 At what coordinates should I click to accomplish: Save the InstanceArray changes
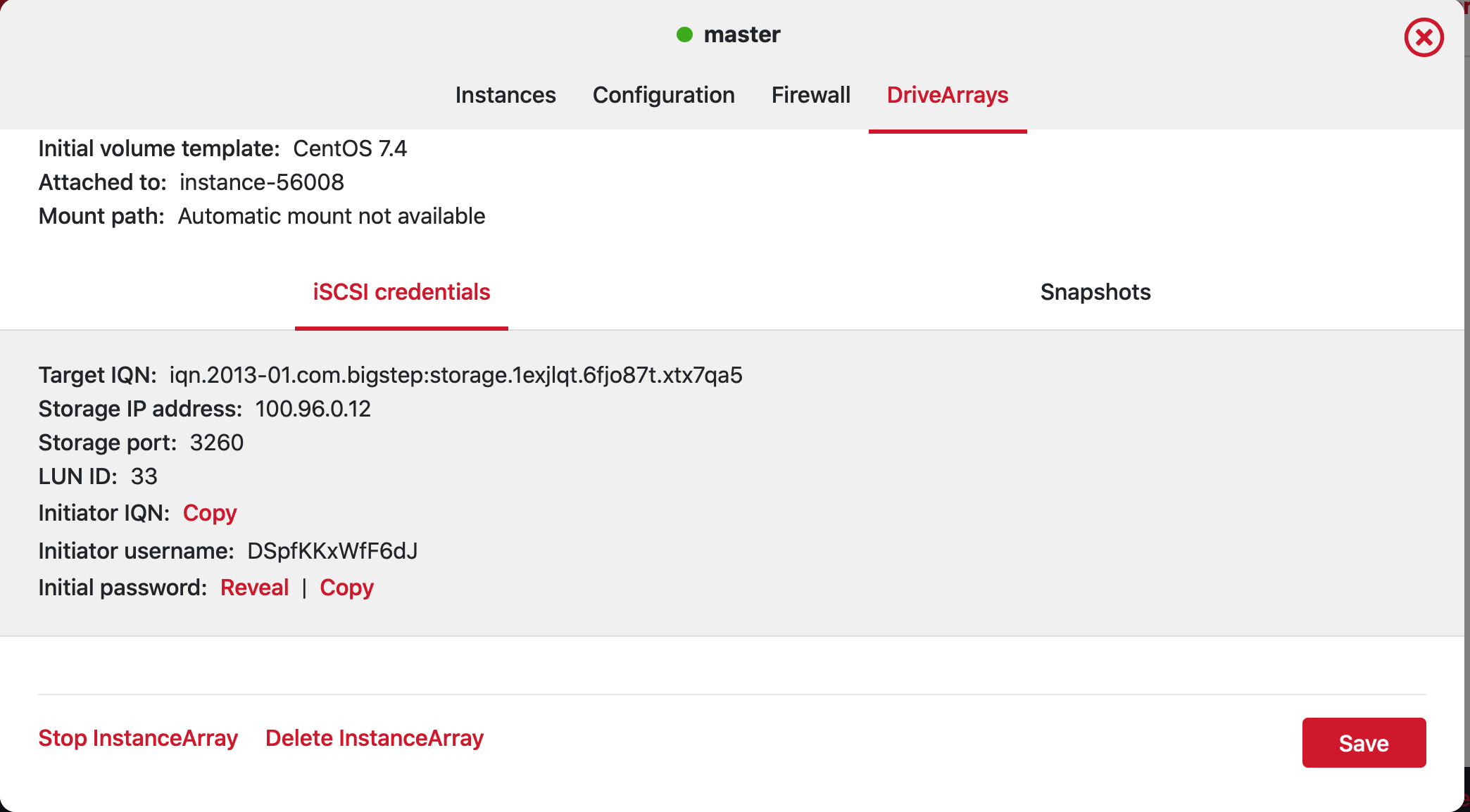pos(1364,743)
